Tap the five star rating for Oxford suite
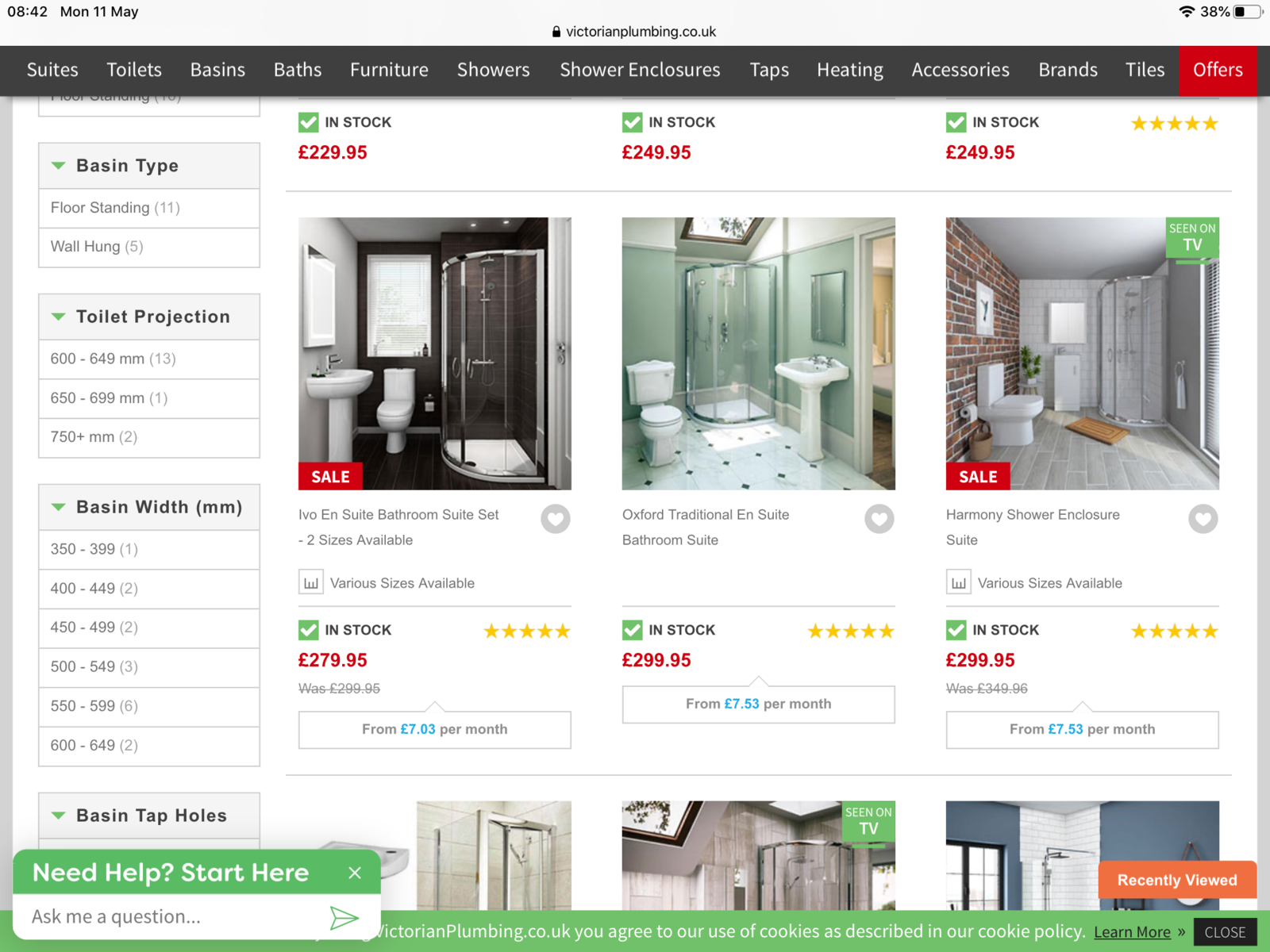 851,631
